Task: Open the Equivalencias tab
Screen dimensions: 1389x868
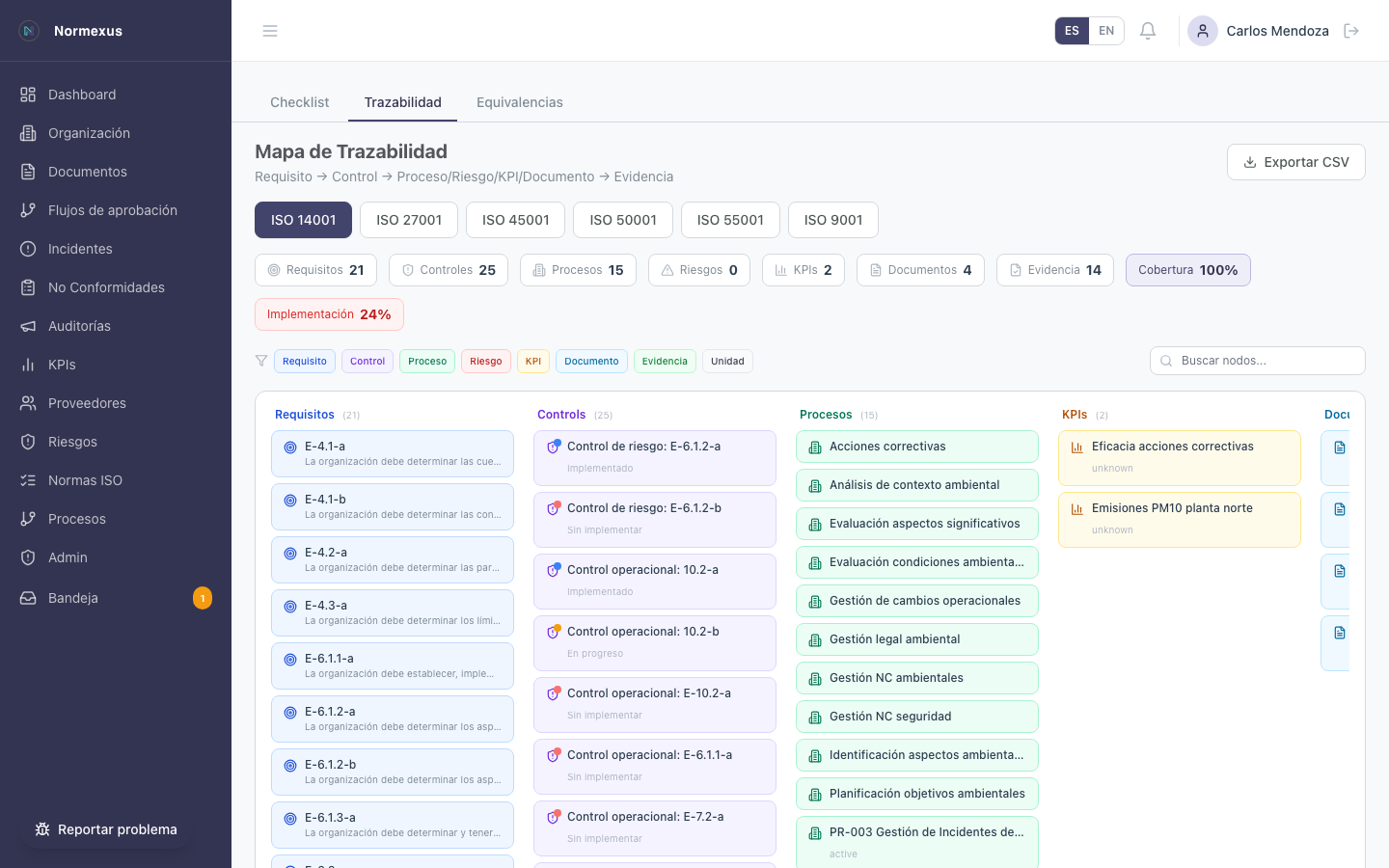Action: 519,102
